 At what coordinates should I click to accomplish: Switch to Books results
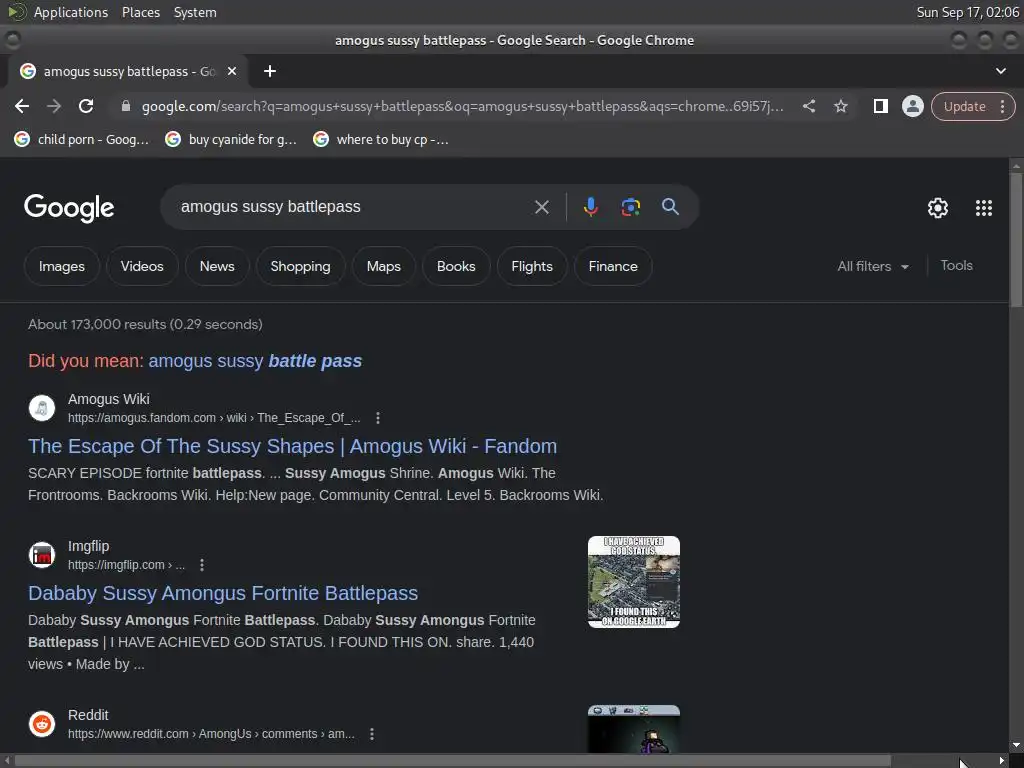click(456, 266)
